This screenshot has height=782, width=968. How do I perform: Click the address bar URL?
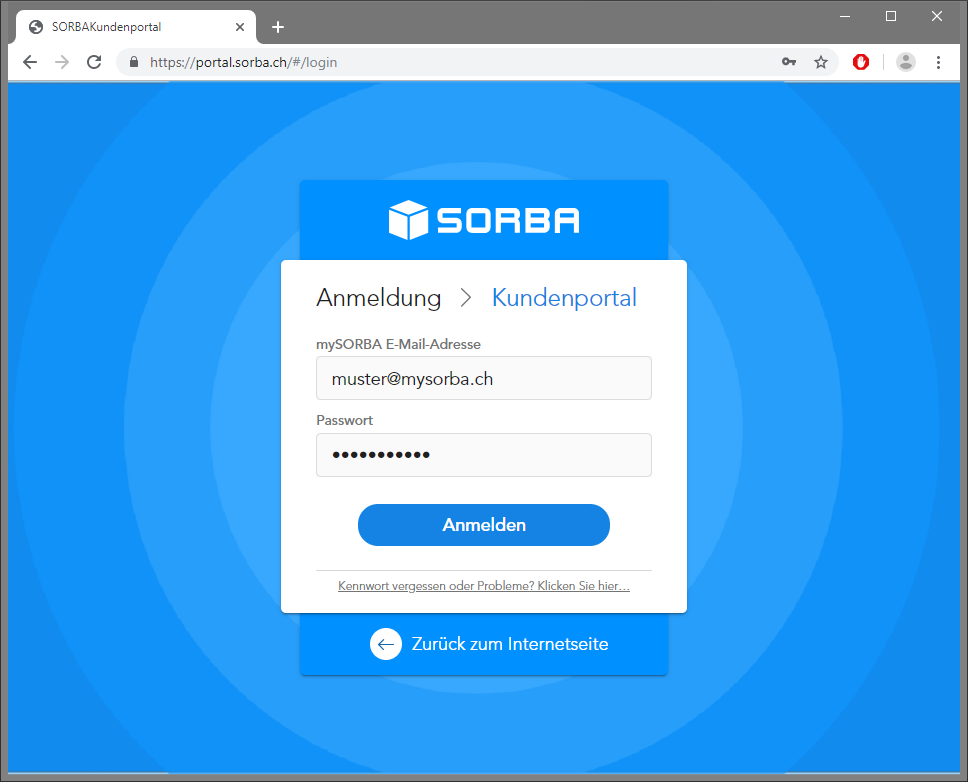[243, 62]
